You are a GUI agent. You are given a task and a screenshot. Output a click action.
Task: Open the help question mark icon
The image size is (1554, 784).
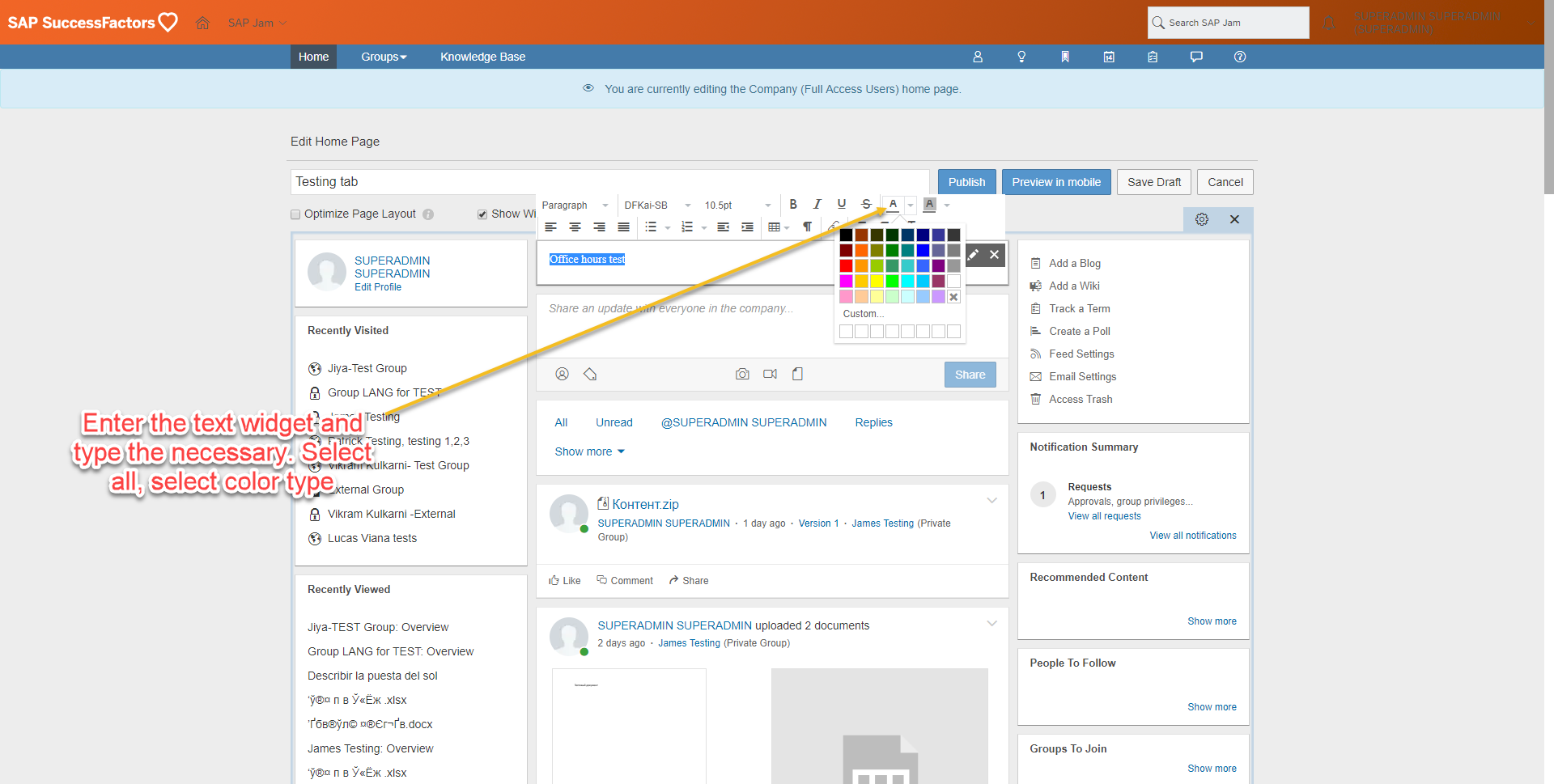pyautogui.click(x=1240, y=57)
